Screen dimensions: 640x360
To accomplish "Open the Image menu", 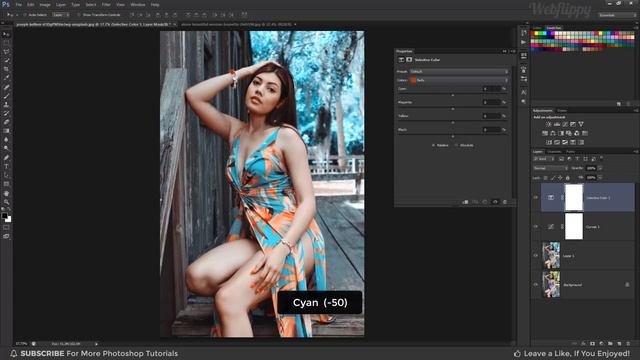I will coord(45,4).
